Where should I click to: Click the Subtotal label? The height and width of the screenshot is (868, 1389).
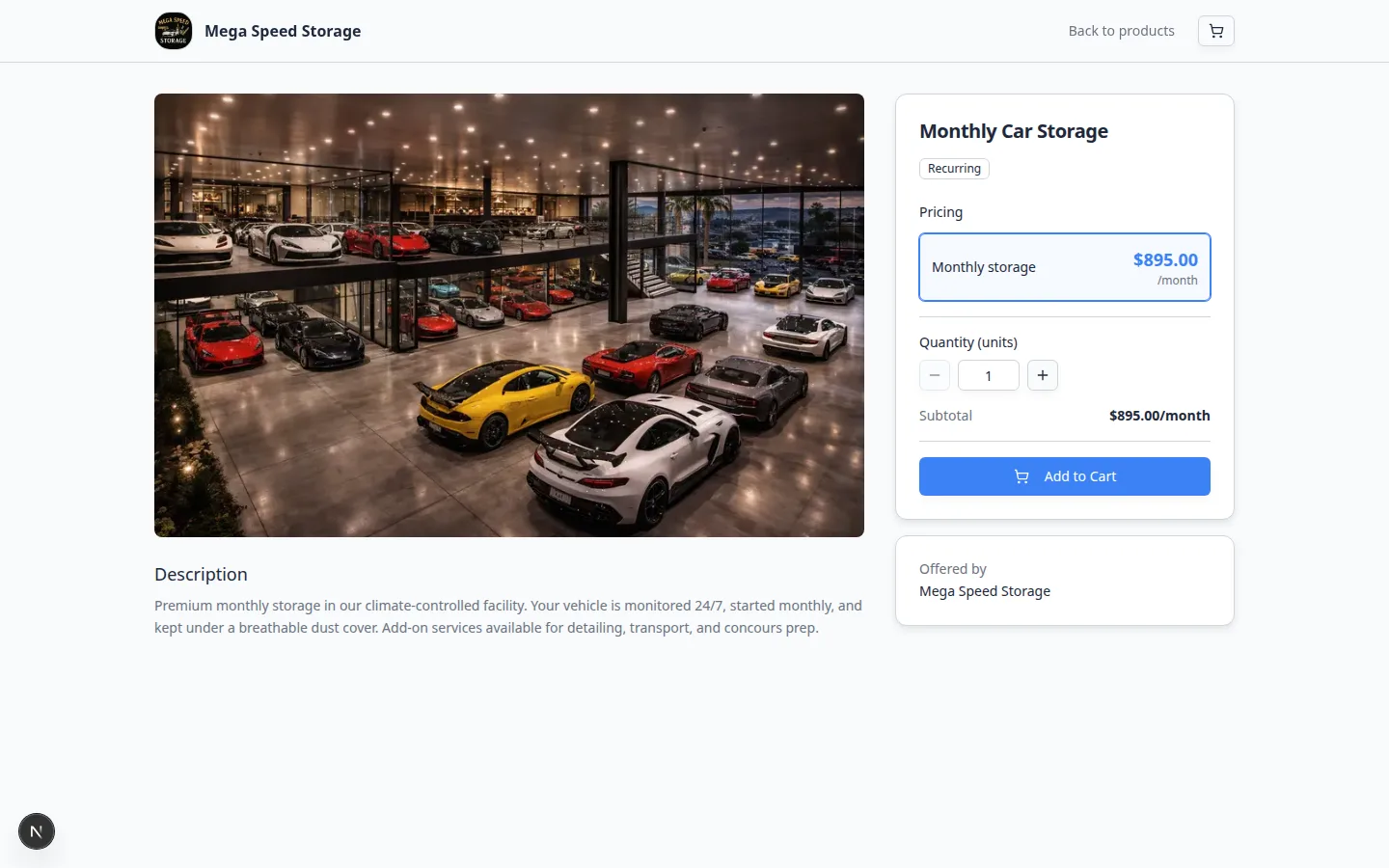pyautogui.click(x=945, y=416)
